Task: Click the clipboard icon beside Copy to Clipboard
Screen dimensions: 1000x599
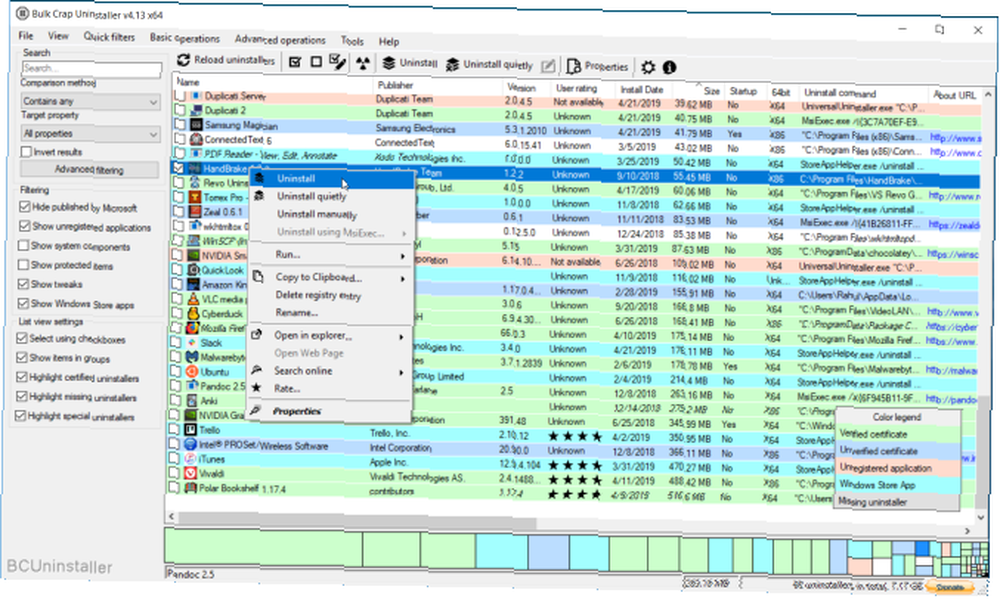Action: pyautogui.click(x=258, y=277)
